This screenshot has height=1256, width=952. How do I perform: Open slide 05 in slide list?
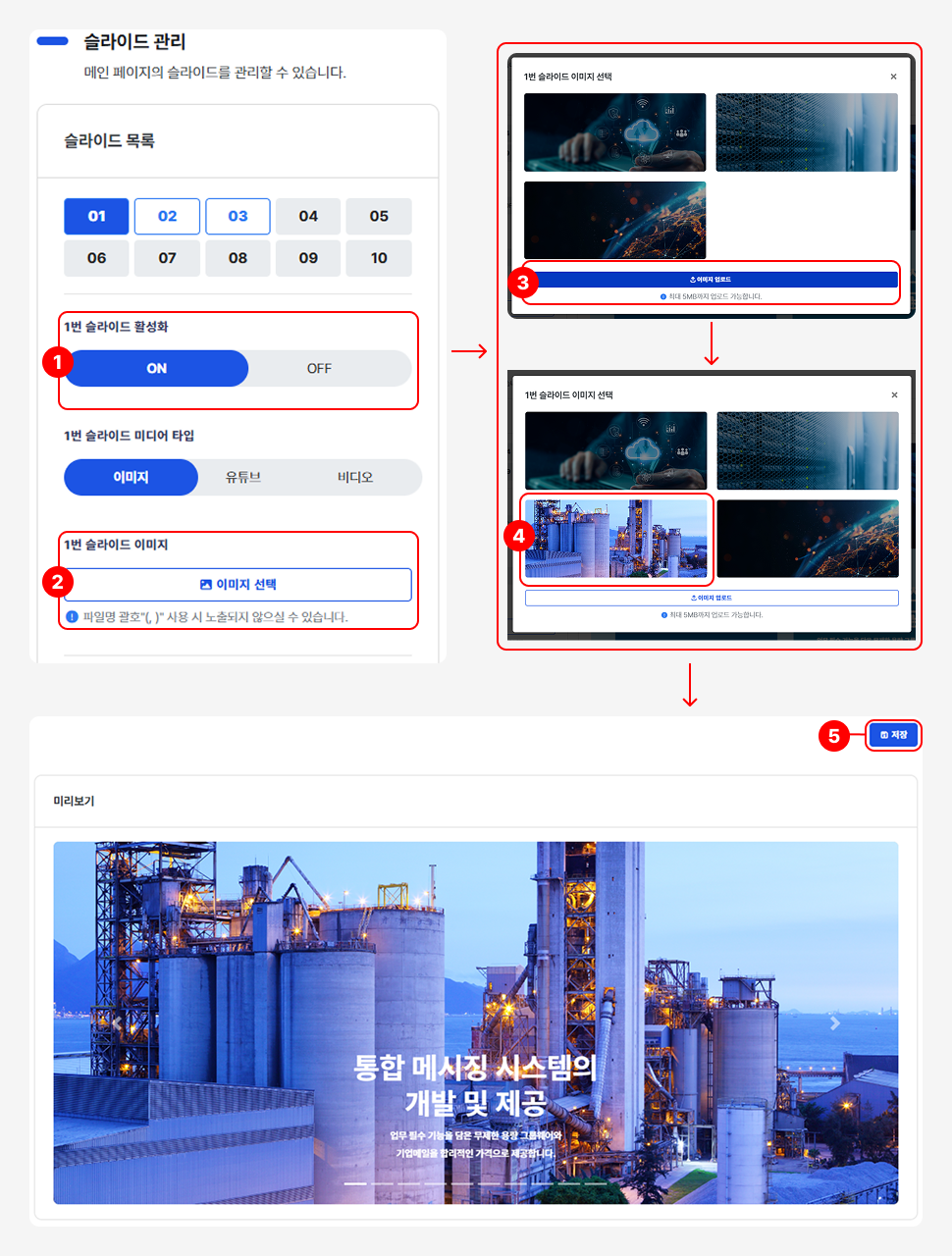(x=379, y=217)
